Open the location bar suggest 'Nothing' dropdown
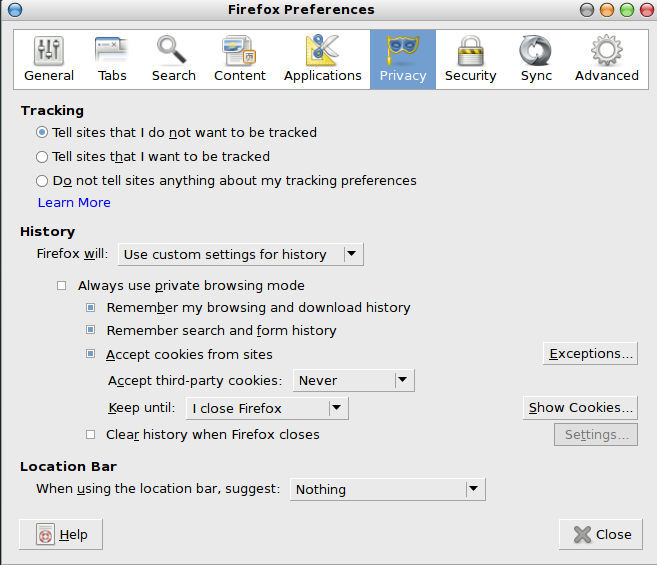 (x=388, y=489)
